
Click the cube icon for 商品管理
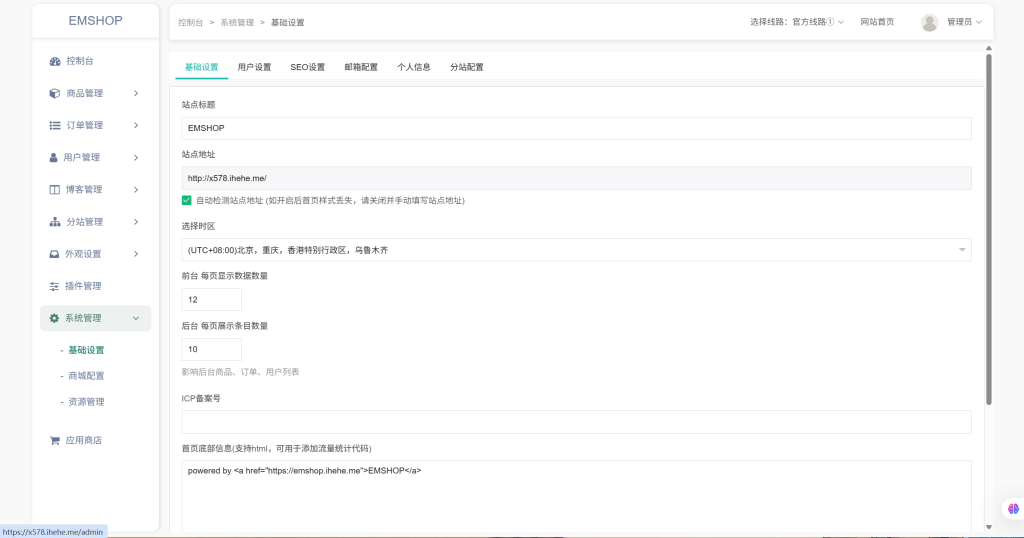pyautogui.click(x=55, y=93)
